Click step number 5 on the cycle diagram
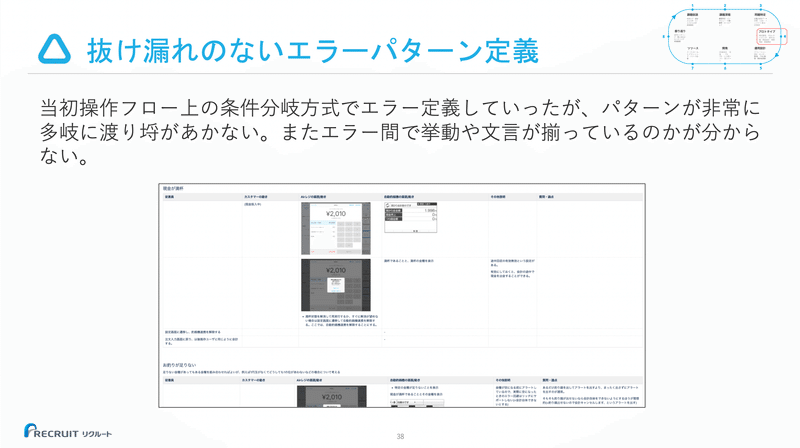 pyautogui.click(x=761, y=68)
